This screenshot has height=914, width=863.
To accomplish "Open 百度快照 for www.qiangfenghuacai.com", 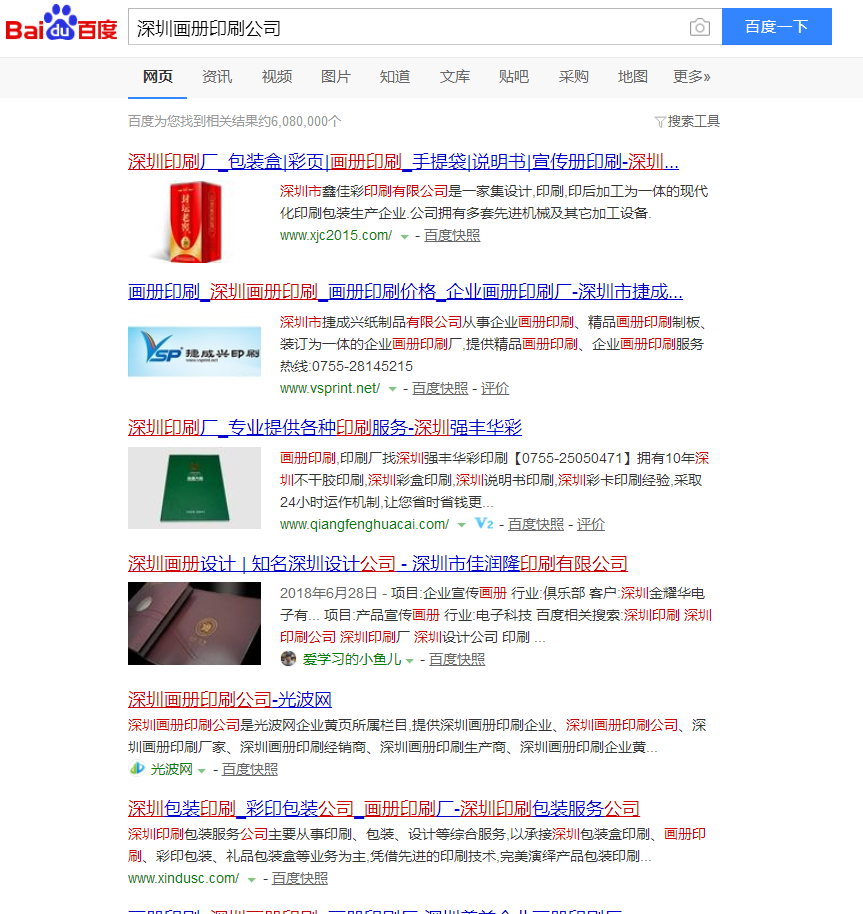I will (x=536, y=524).
